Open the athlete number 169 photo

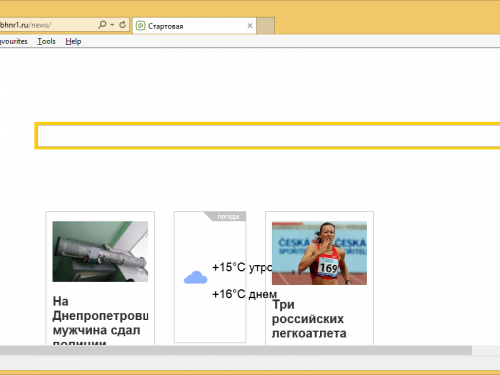pos(319,253)
